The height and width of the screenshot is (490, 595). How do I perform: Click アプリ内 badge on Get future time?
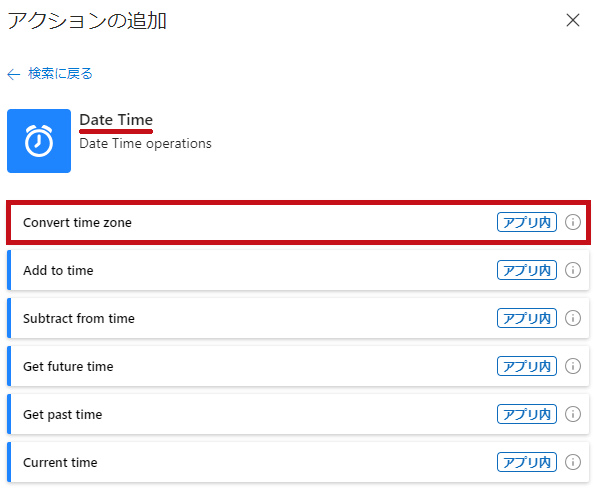[x=527, y=366]
